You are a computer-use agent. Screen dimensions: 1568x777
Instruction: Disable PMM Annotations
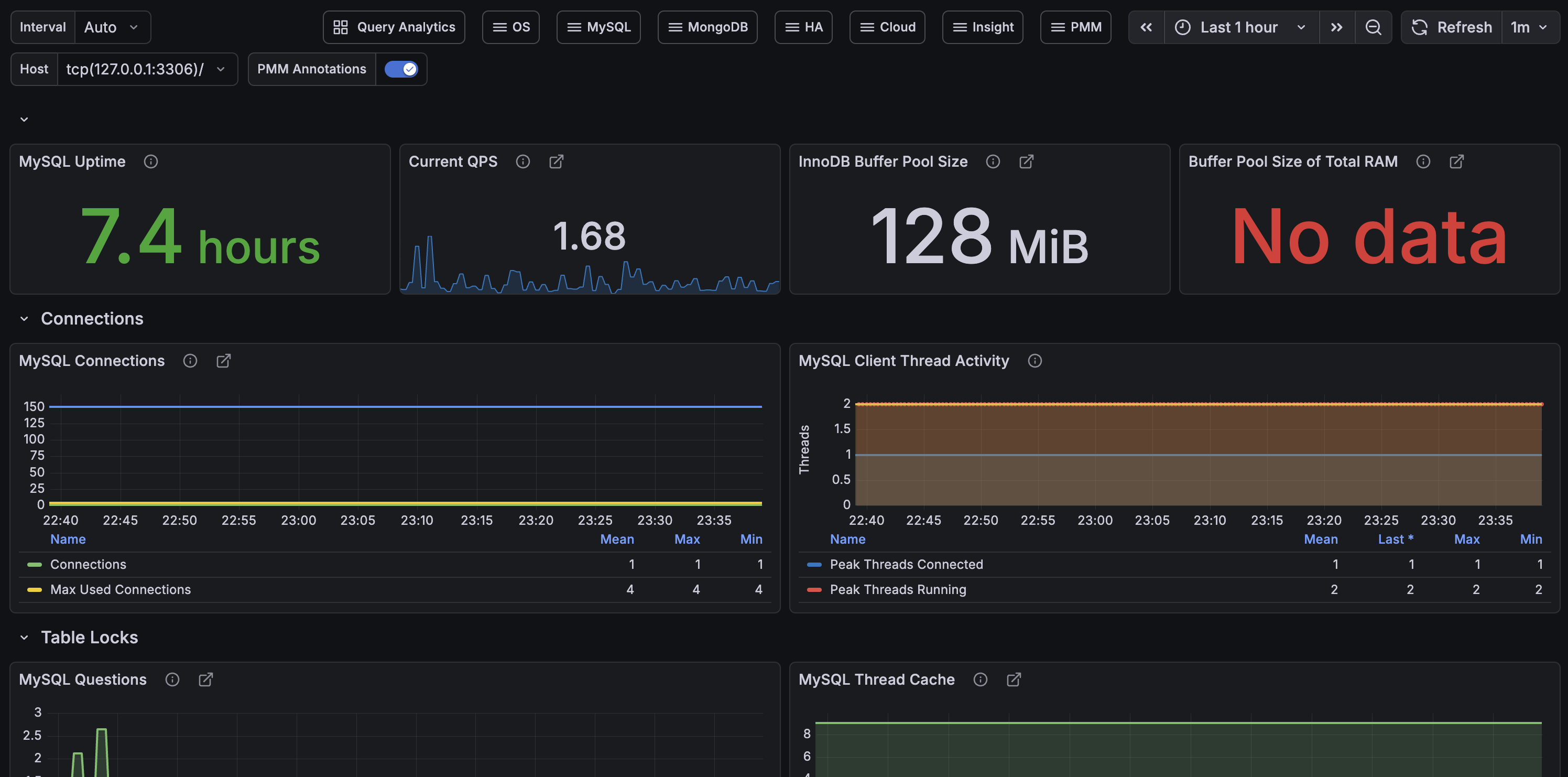401,69
